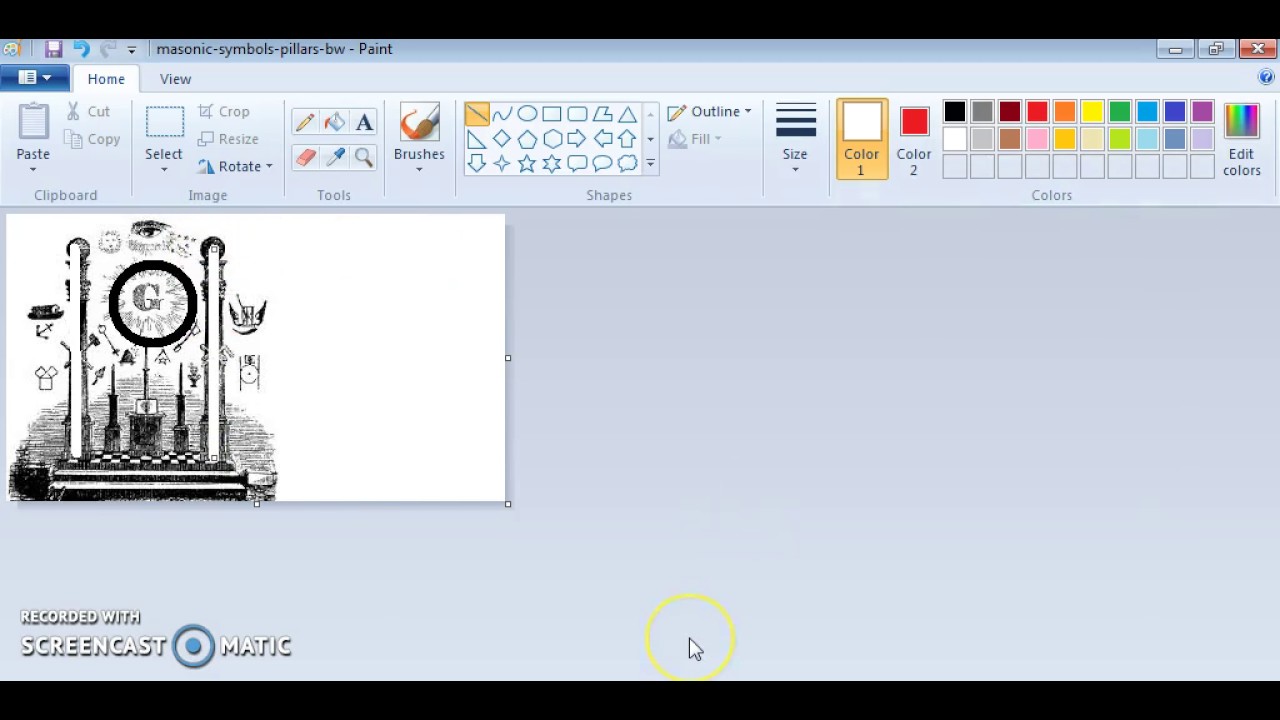The width and height of the screenshot is (1280, 720).
Task: Expand the Select options dropdown
Action: 164,161
